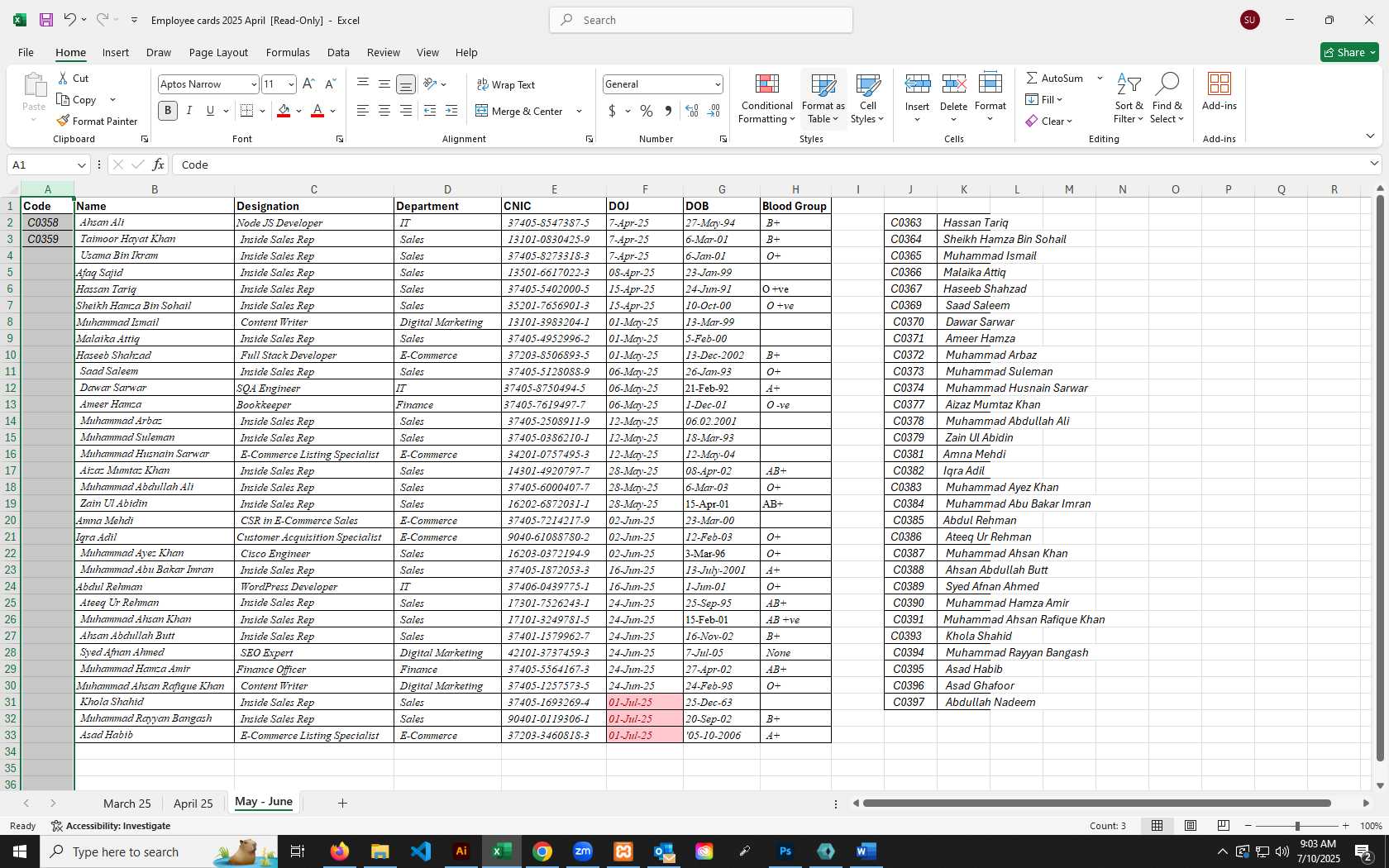Switch to the Page Layout tab

pyautogui.click(x=218, y=52)
